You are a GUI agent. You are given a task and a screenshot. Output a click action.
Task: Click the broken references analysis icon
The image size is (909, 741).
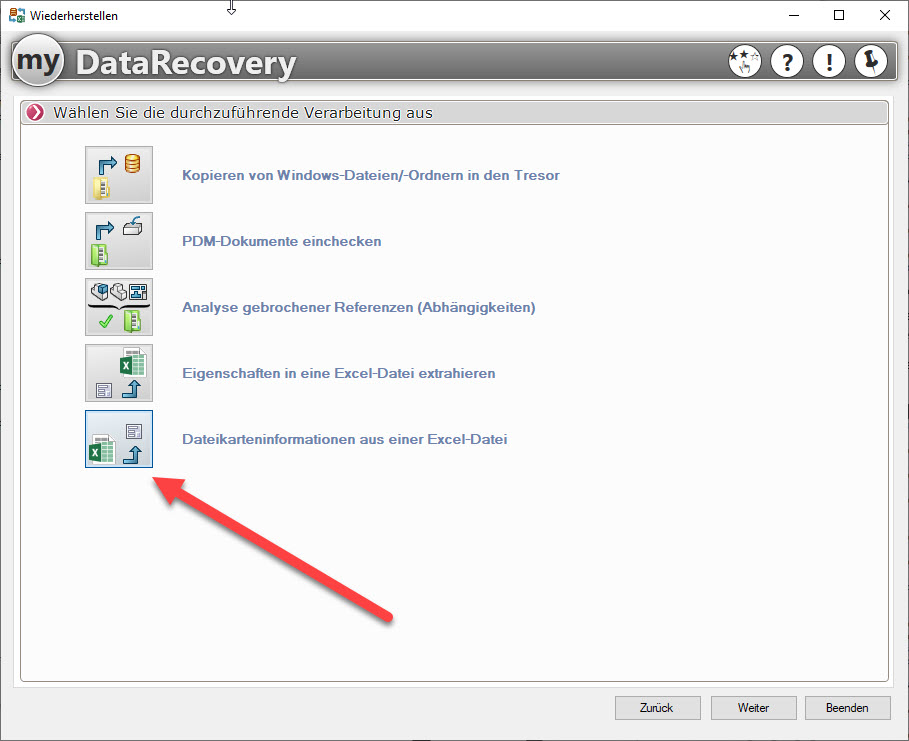click(x=119, y=307)
